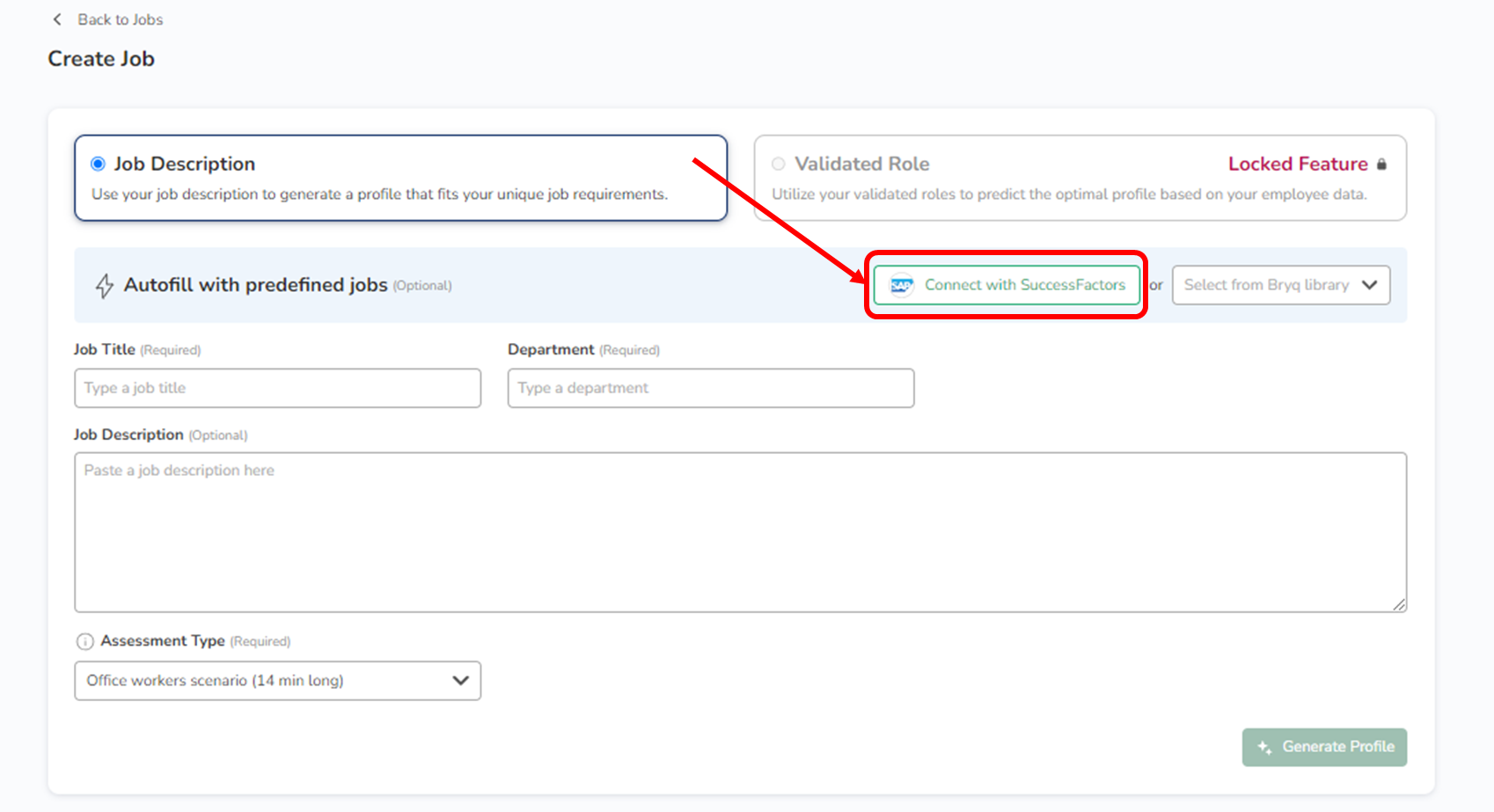This screenshot has height=812, width=1494.
Task: Select the Job Description radio button
Action: (99, 164)
